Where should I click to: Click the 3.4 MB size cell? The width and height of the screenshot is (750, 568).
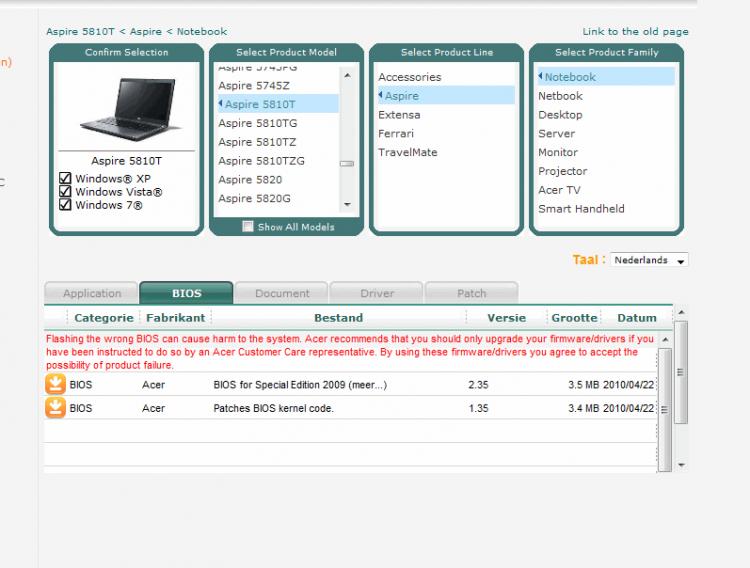[584, 408]
